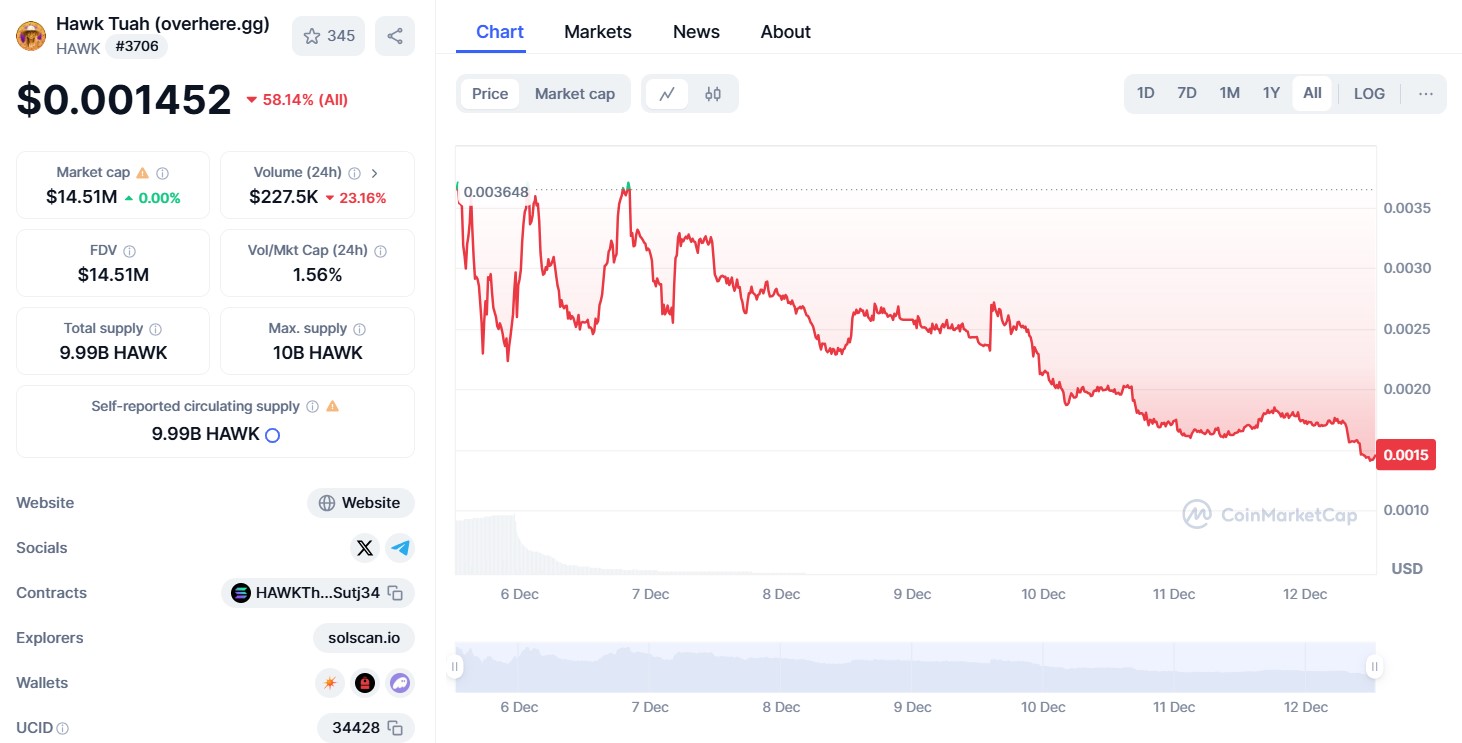Open the X (Twitter) social link
1462x743 pixels.
click(x=365, y=548)
